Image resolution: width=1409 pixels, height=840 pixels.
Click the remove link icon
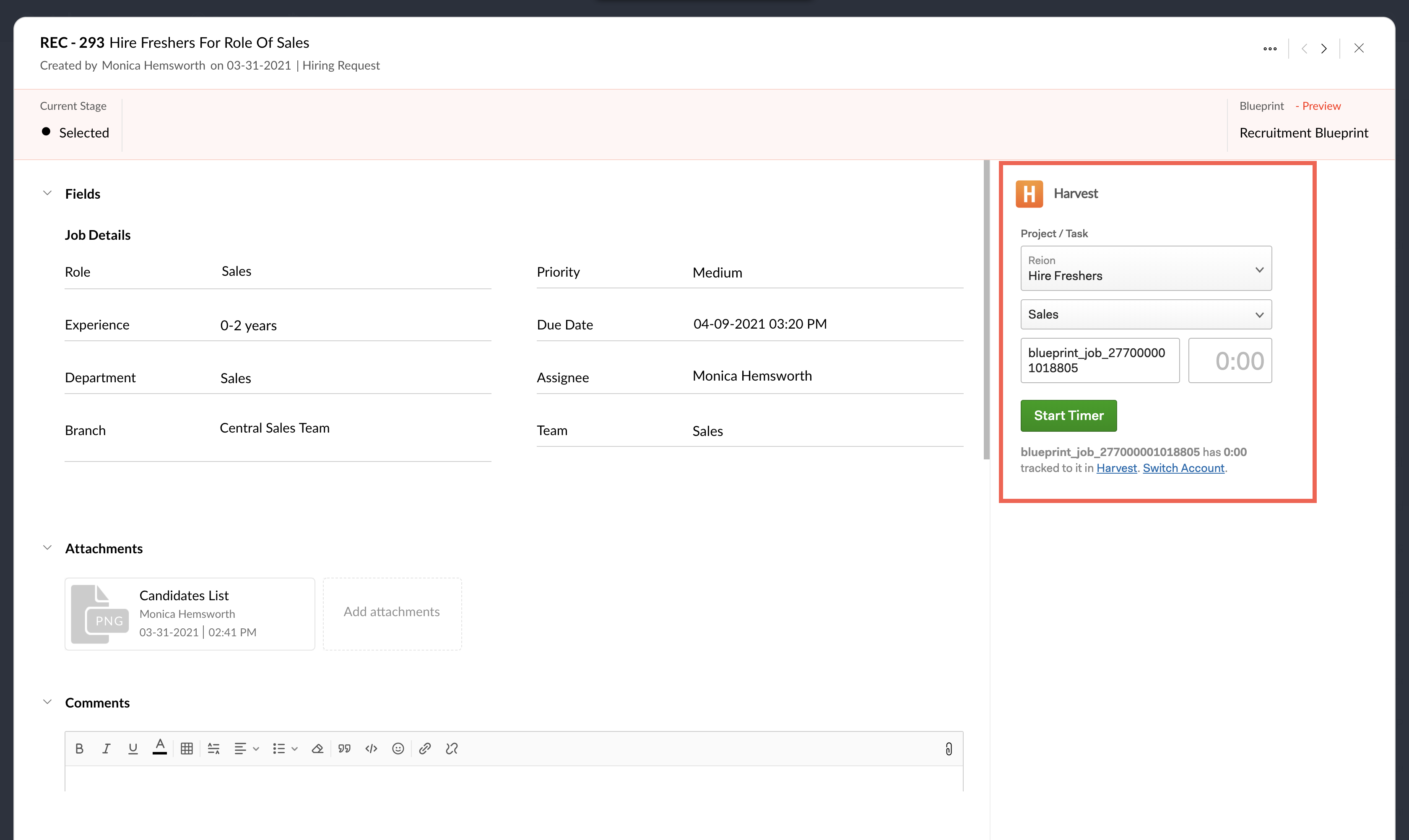[451, 749]
